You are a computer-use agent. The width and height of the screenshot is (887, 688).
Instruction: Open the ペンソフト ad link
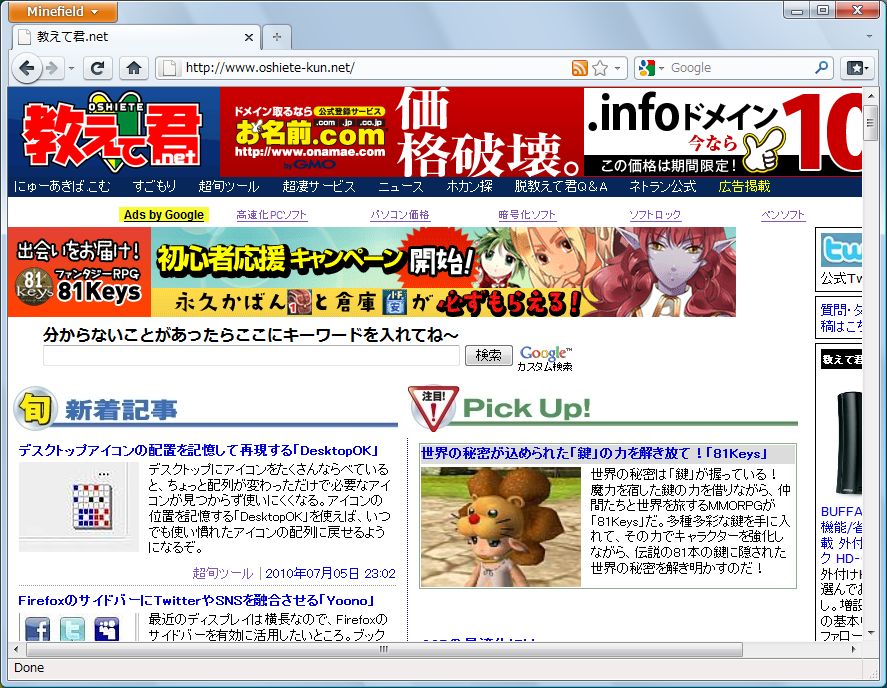[783, 215]
